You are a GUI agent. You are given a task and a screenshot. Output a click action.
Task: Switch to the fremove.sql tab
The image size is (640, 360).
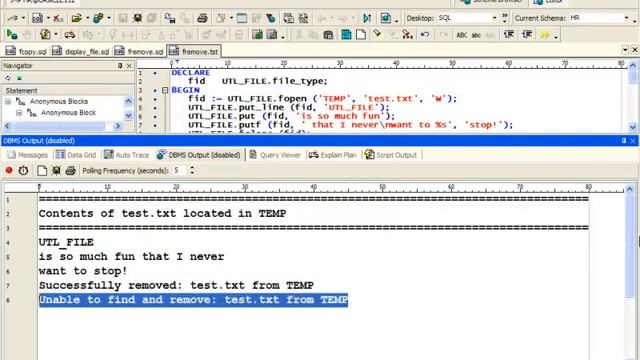point(139,51)
